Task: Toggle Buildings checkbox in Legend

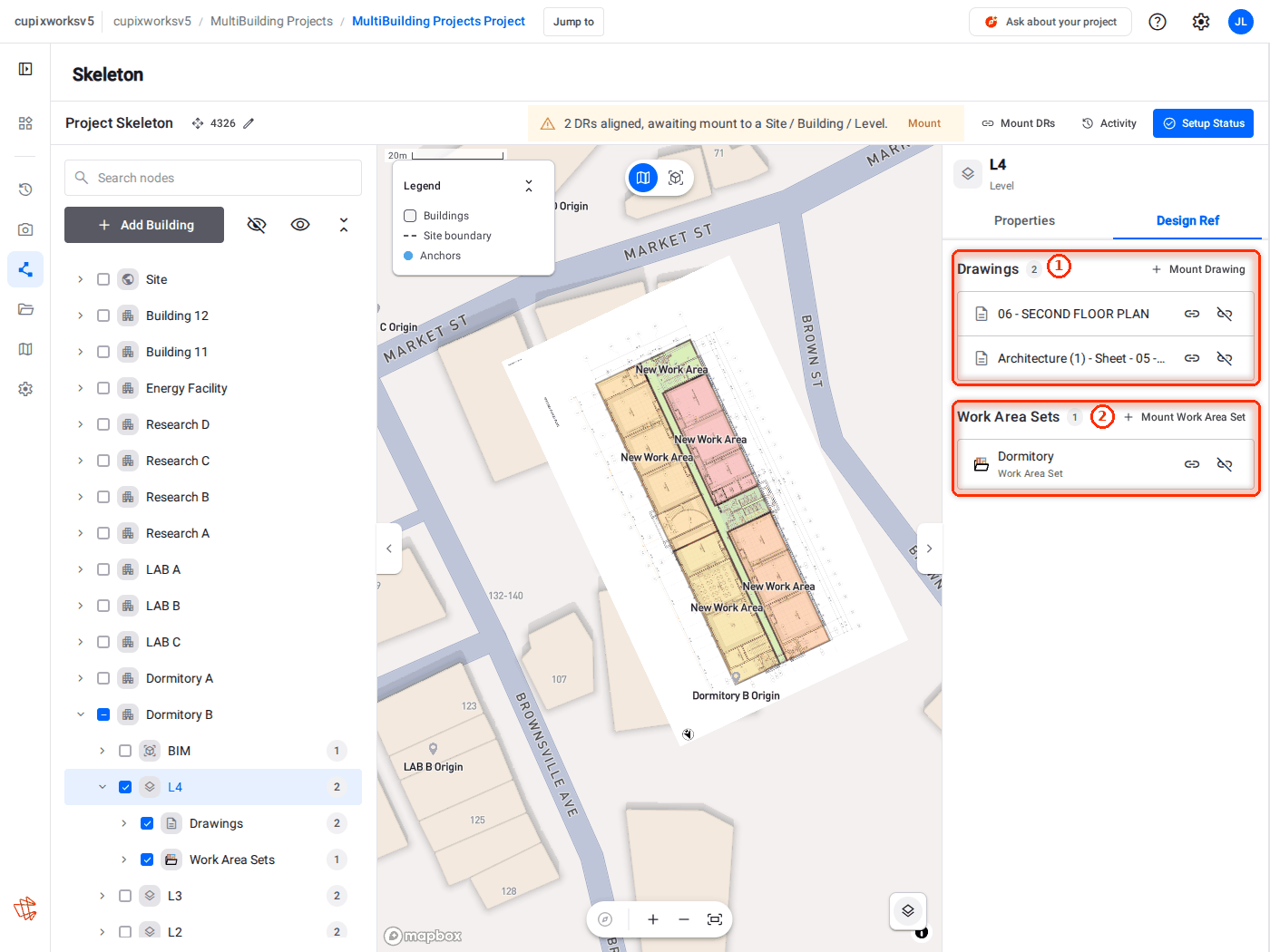Action: 410,216
